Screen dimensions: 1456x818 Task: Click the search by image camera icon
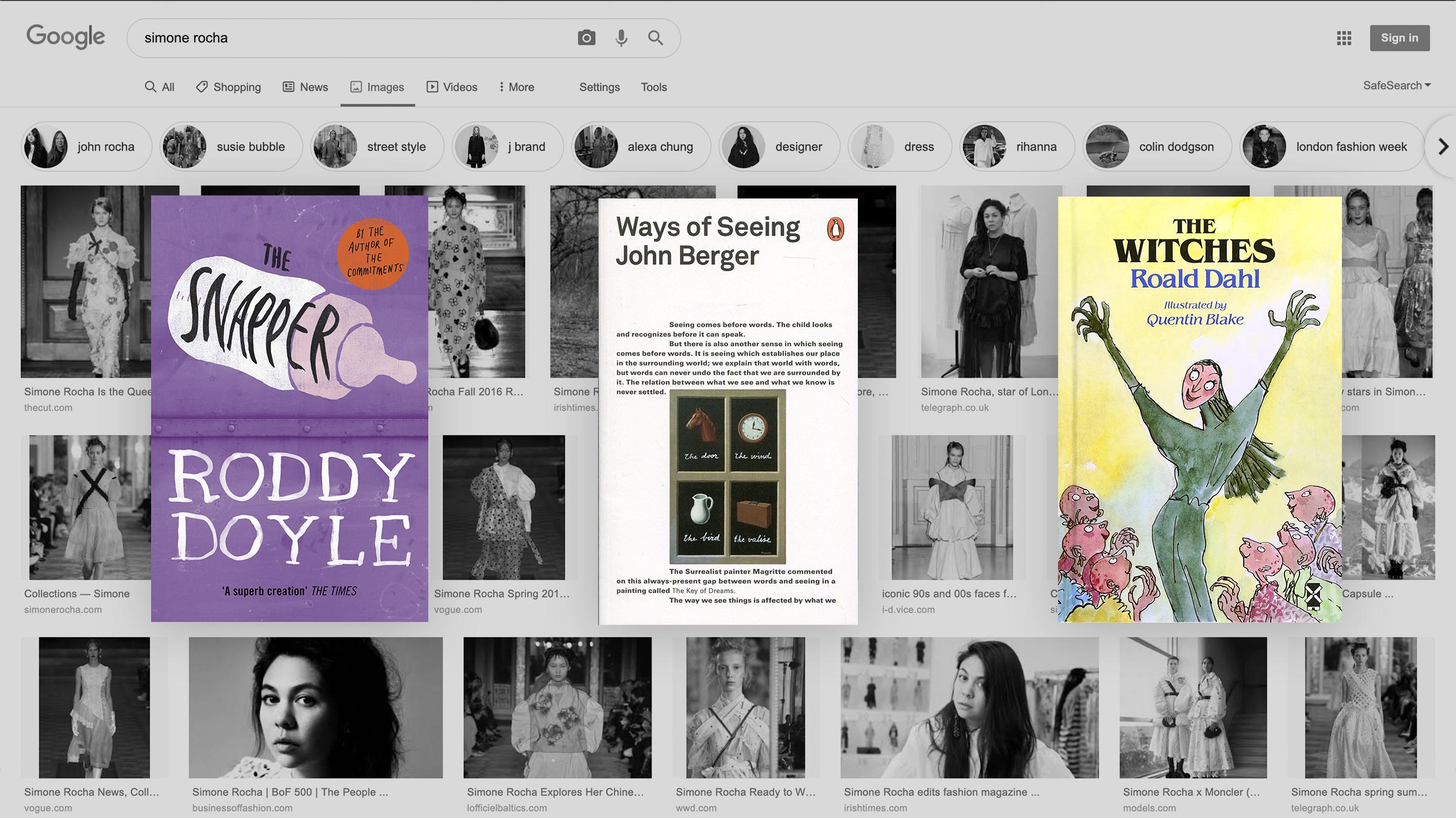[x=586, y=38]
